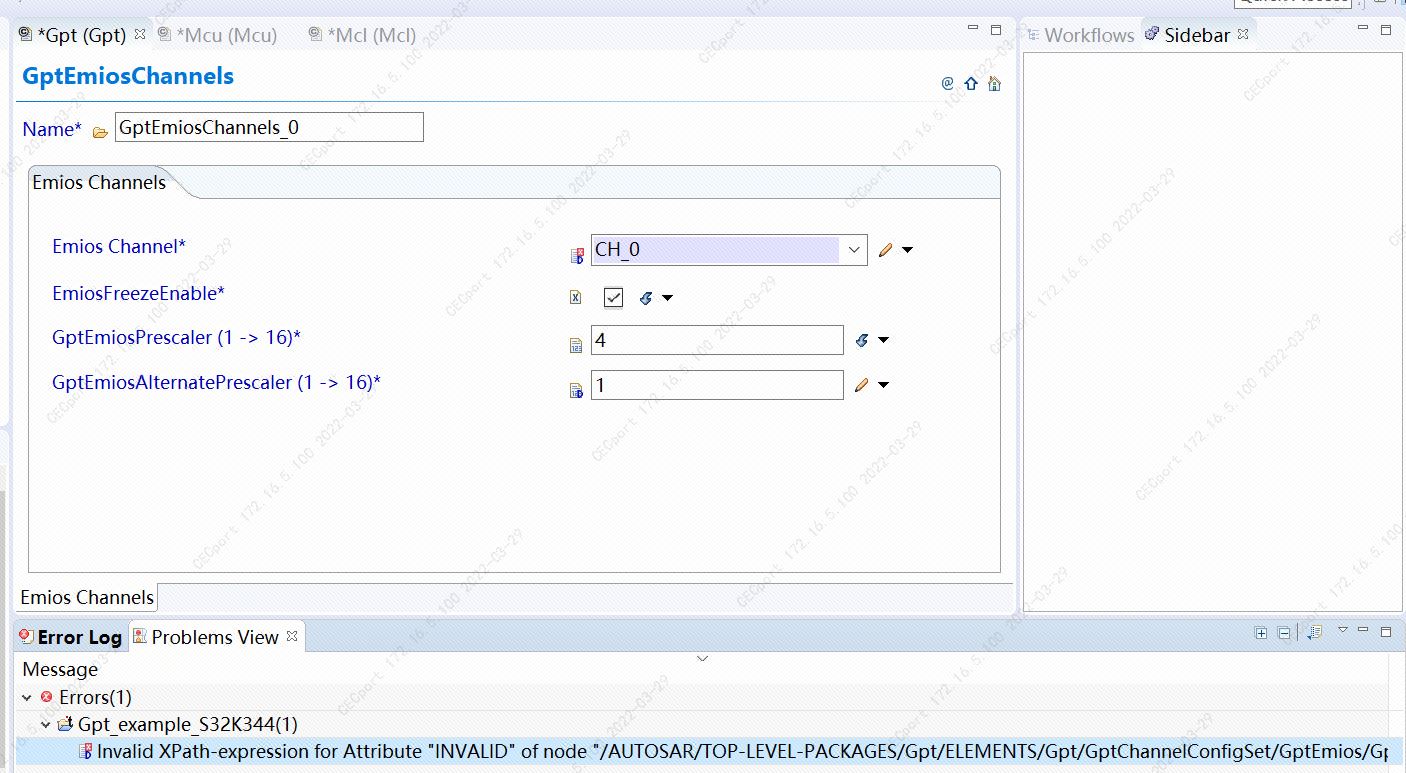This screenshot has width=1406, height=773.
Task: Open the arrow menu beside GptEmiosAlternatePrescaler
Action: (x=884, y=385)
